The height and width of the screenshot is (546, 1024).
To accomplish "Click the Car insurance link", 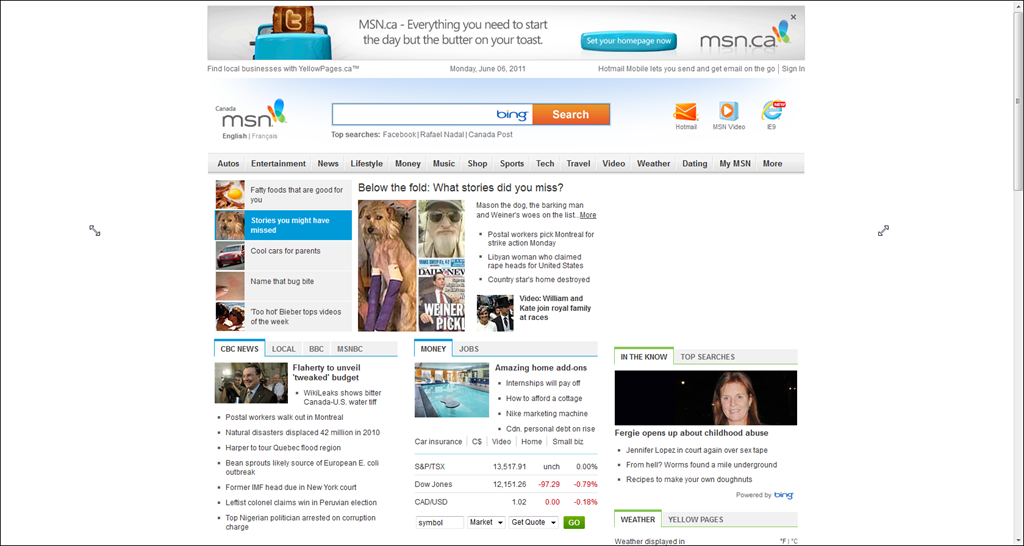I will (438, 442).
